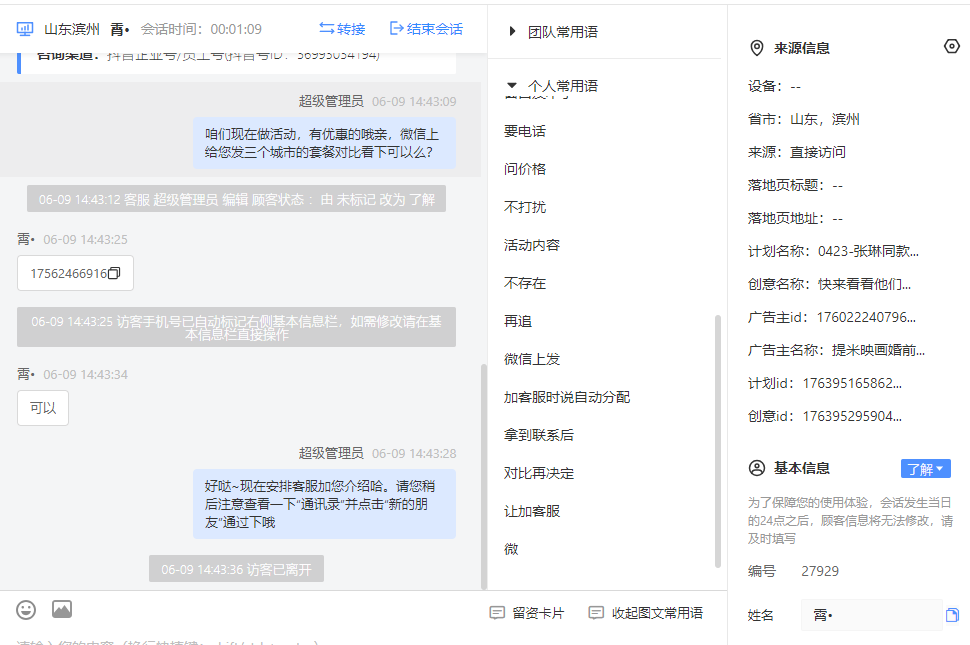Click the 会话时间 00:01:09 timer

[201, 29]
